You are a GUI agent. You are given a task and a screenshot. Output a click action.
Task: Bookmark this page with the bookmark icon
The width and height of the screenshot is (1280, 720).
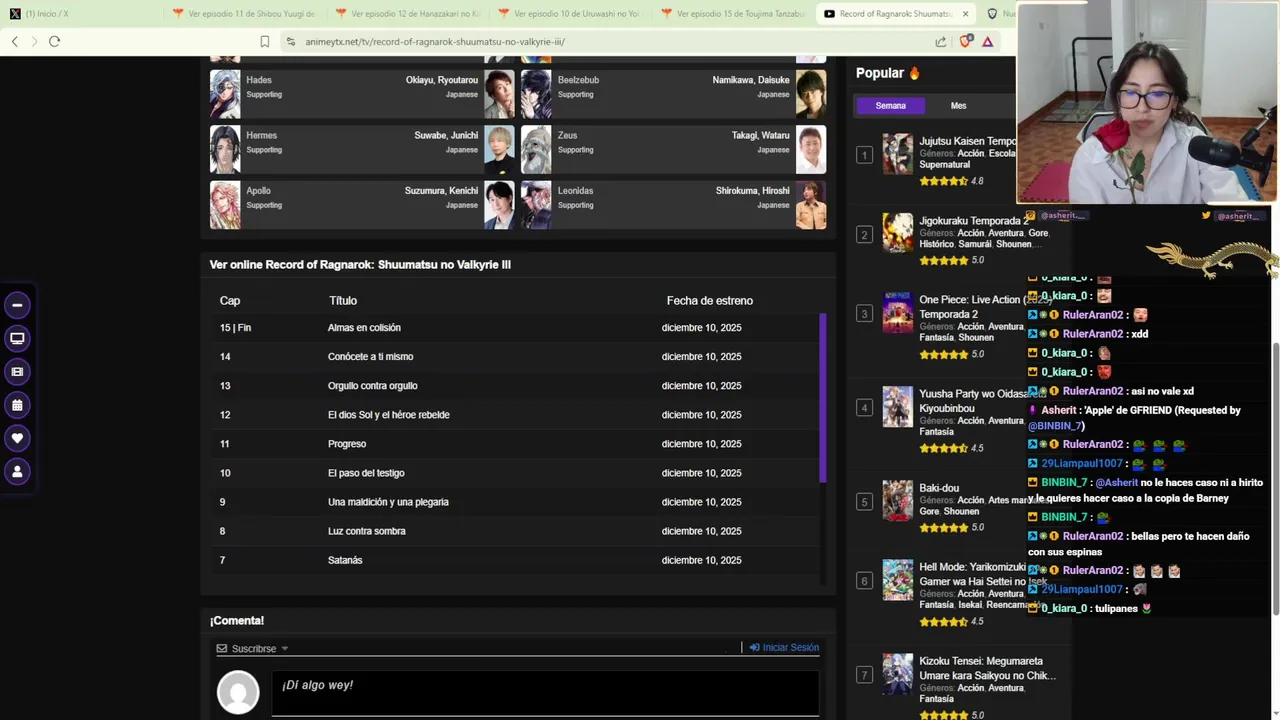pos(264,41)
